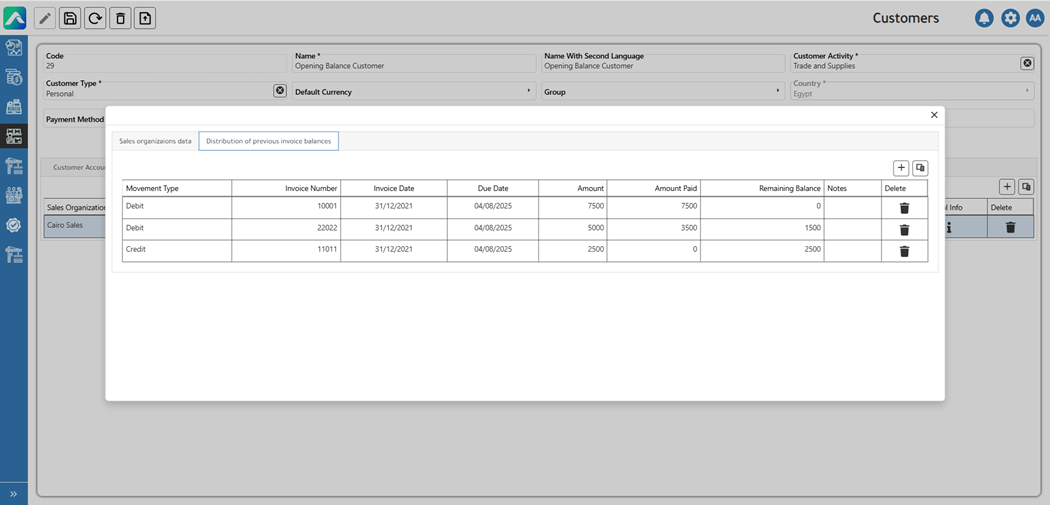Screen dimensions: 1050x505
Task: Open the Group dropdown
Action: [778, 91]
